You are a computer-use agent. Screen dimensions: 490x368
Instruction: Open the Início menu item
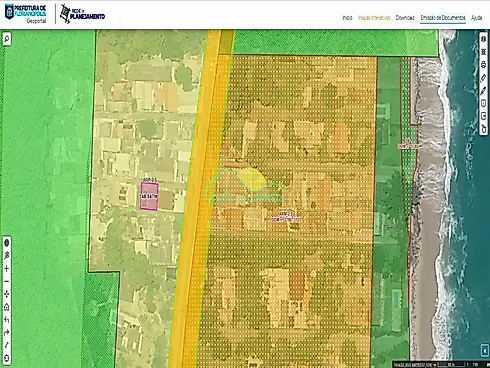347,18
